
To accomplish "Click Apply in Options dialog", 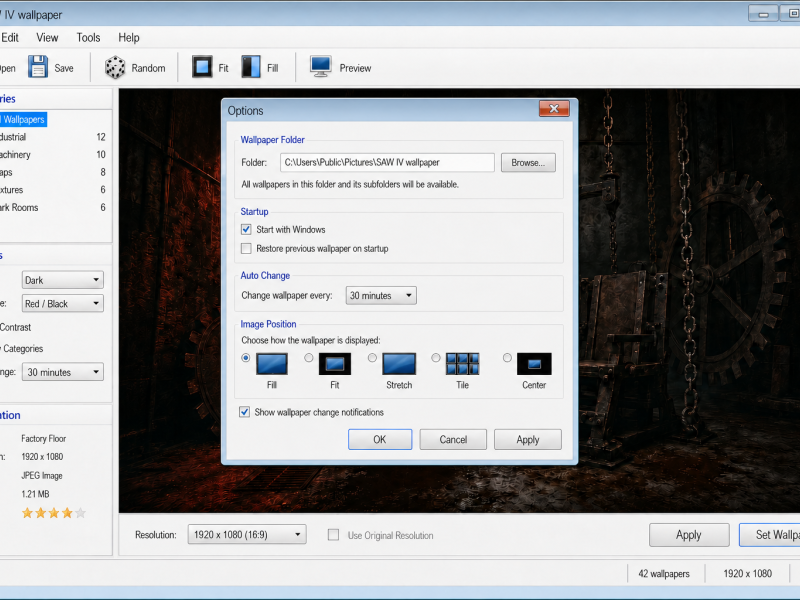I will point(528,439).
